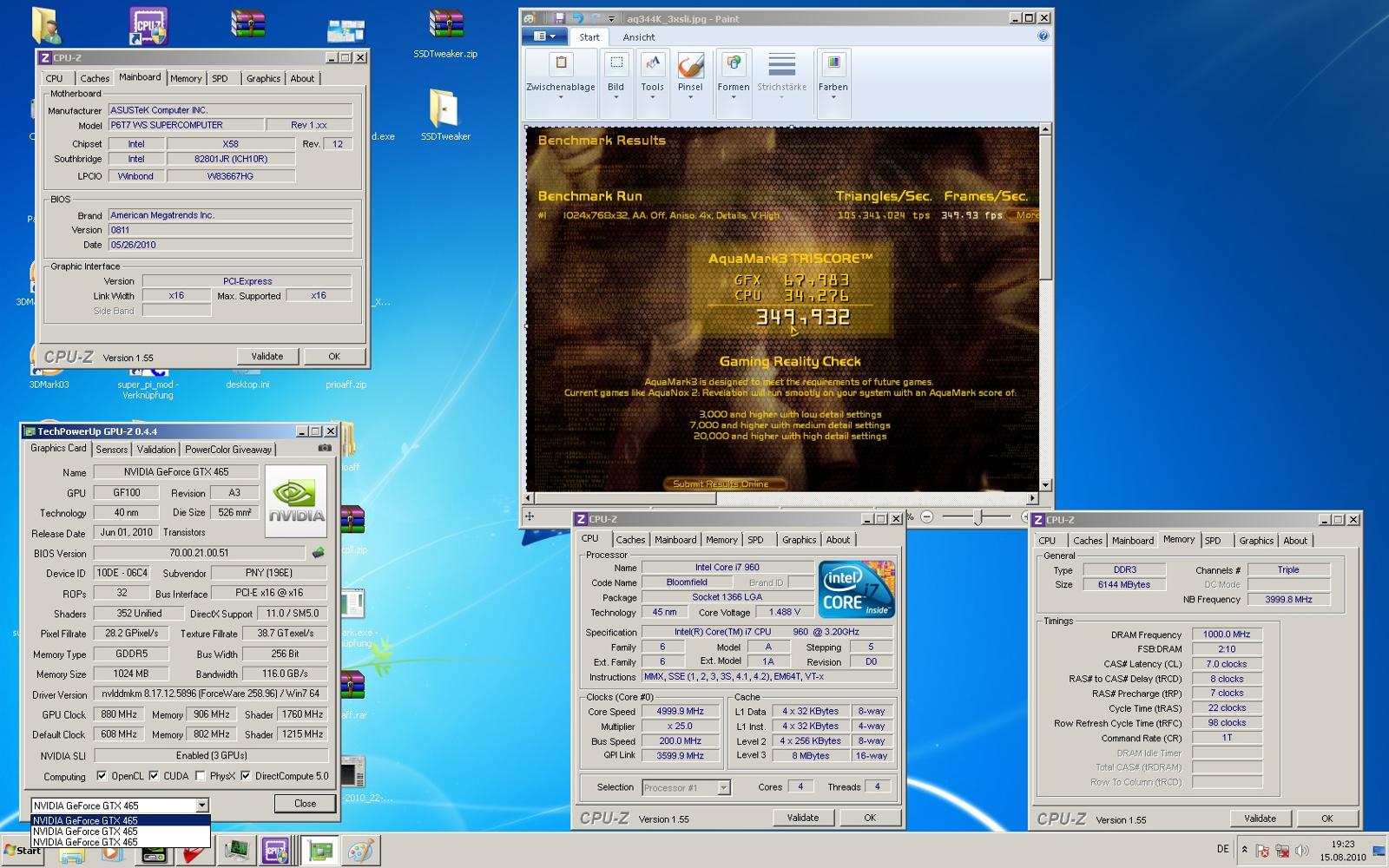Open Paint's help question mark icon

[1043, 36]
